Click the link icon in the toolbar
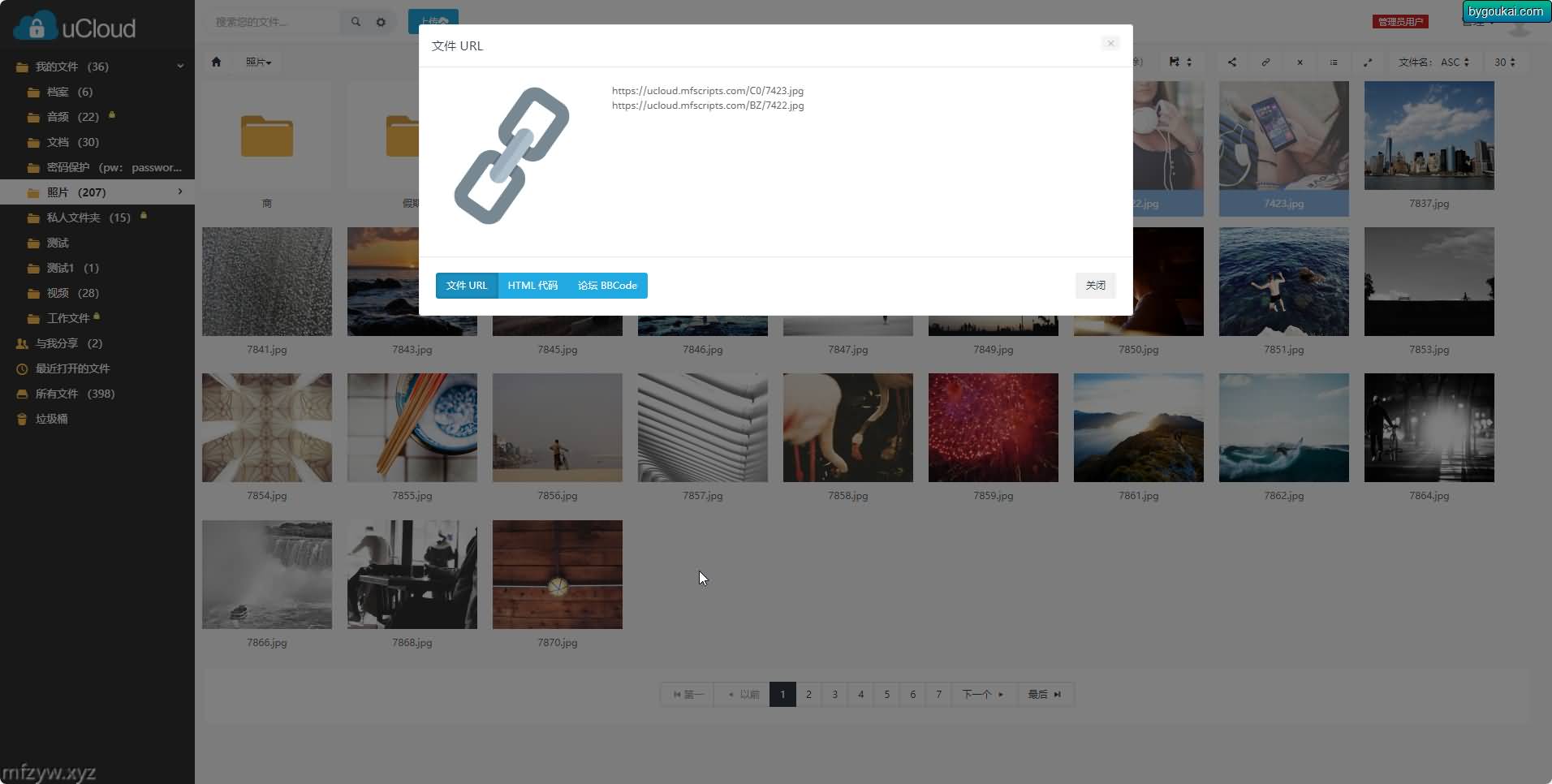 [x=1265, y=62]
